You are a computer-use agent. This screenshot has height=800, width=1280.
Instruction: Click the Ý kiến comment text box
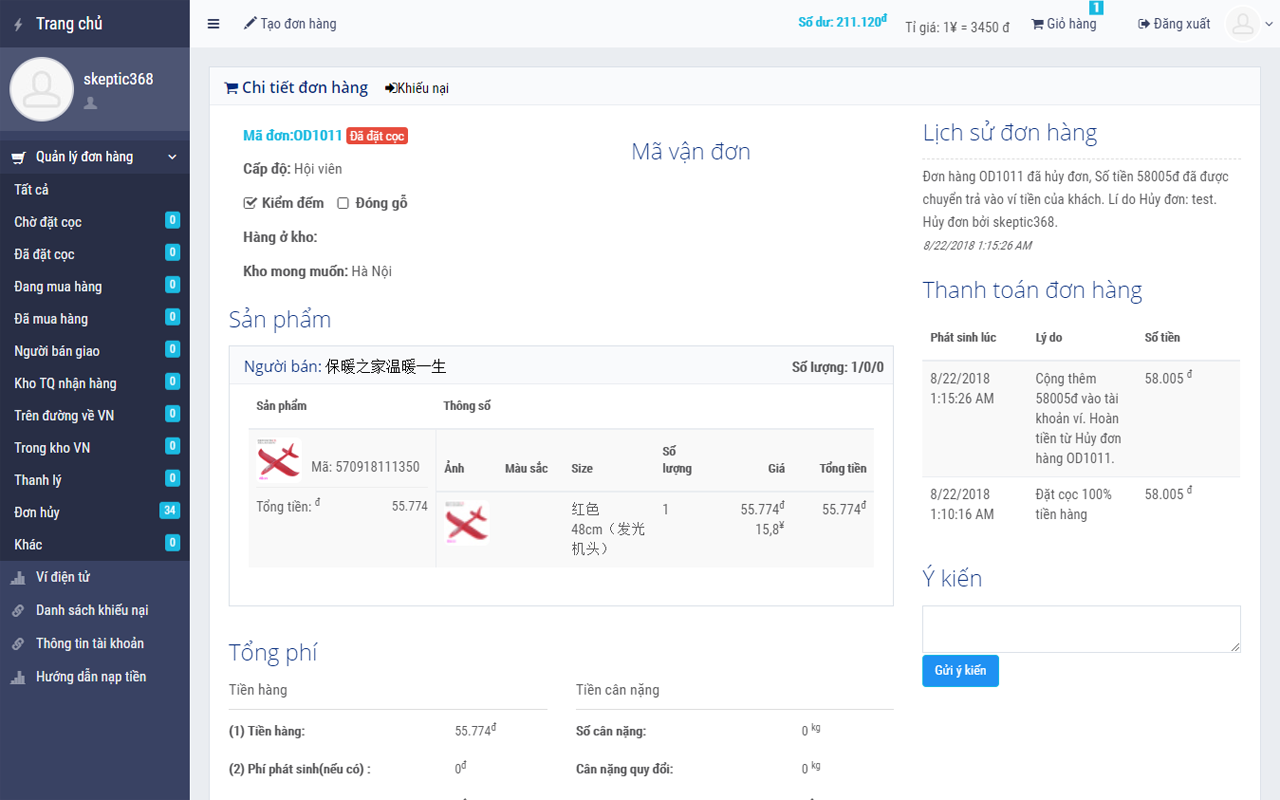[x=1081, y=629]
